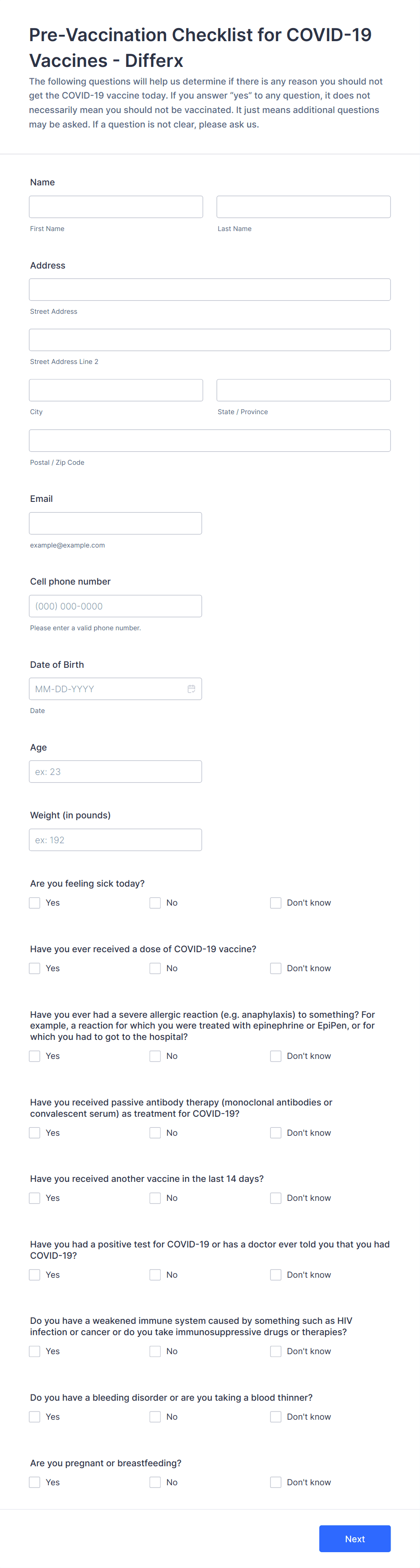Check Don't know for bleeding disorder question

pyautogui.click(x=275, y=1417)
